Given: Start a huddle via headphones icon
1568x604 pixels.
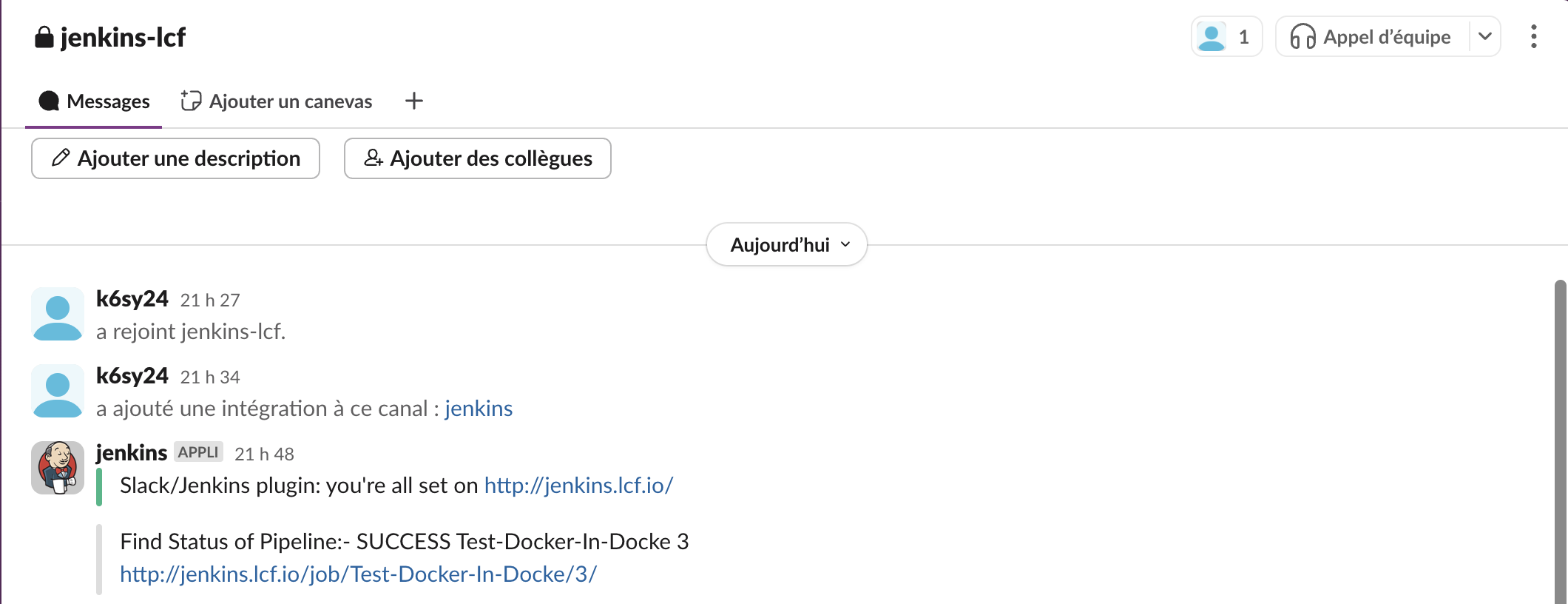Looking at the screenshot, I should [x=1302, y=37].
